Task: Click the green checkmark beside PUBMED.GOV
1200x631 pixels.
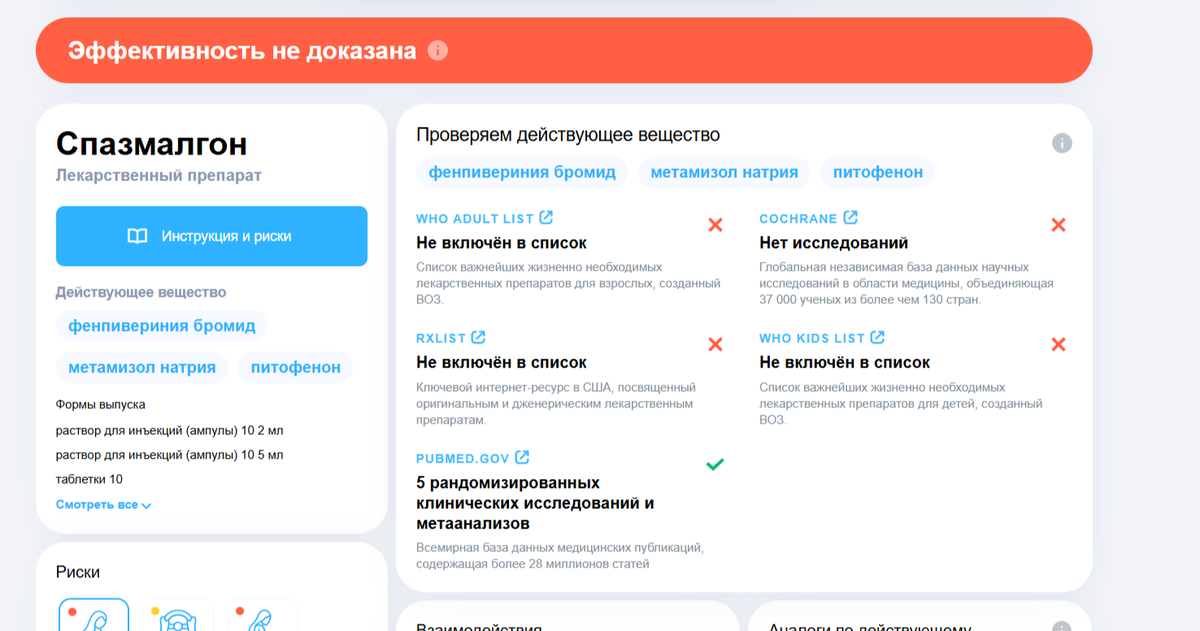Action: pyautogui.click(x=713, y=463)
